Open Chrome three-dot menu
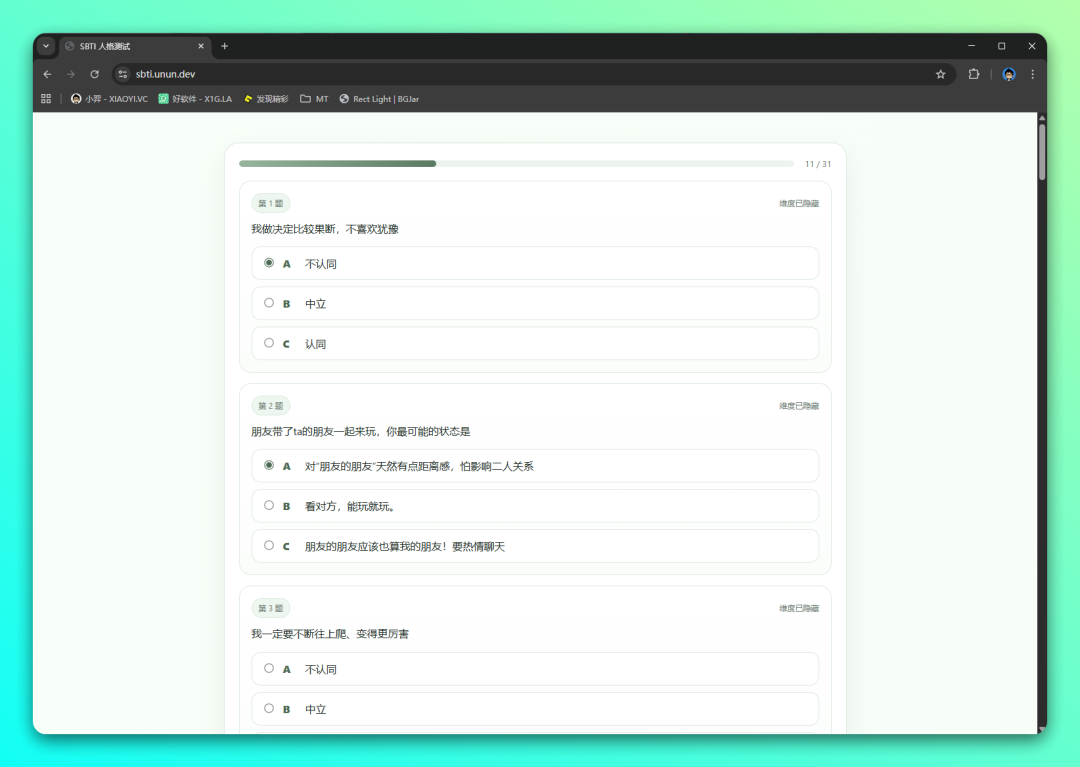The image size is (1080, 767). pos(1033,74)
